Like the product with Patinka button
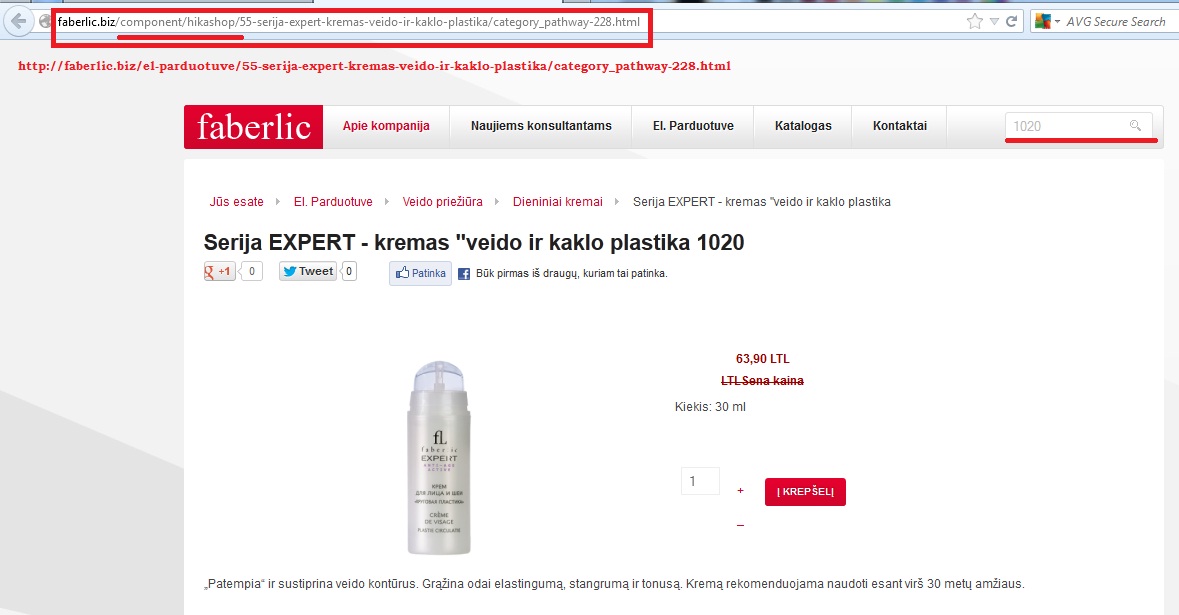The image size is (1179, 615). (x=420, y=273)
